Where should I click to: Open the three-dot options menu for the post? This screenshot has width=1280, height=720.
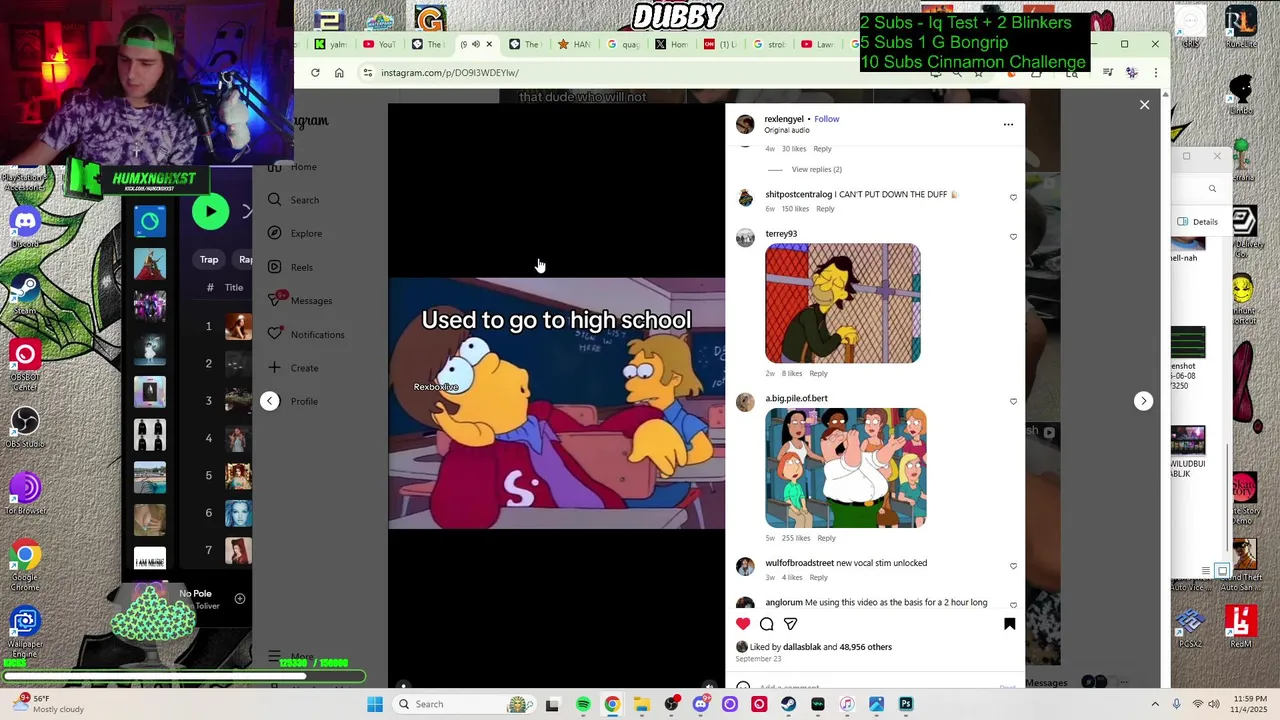pos(1008,124)
